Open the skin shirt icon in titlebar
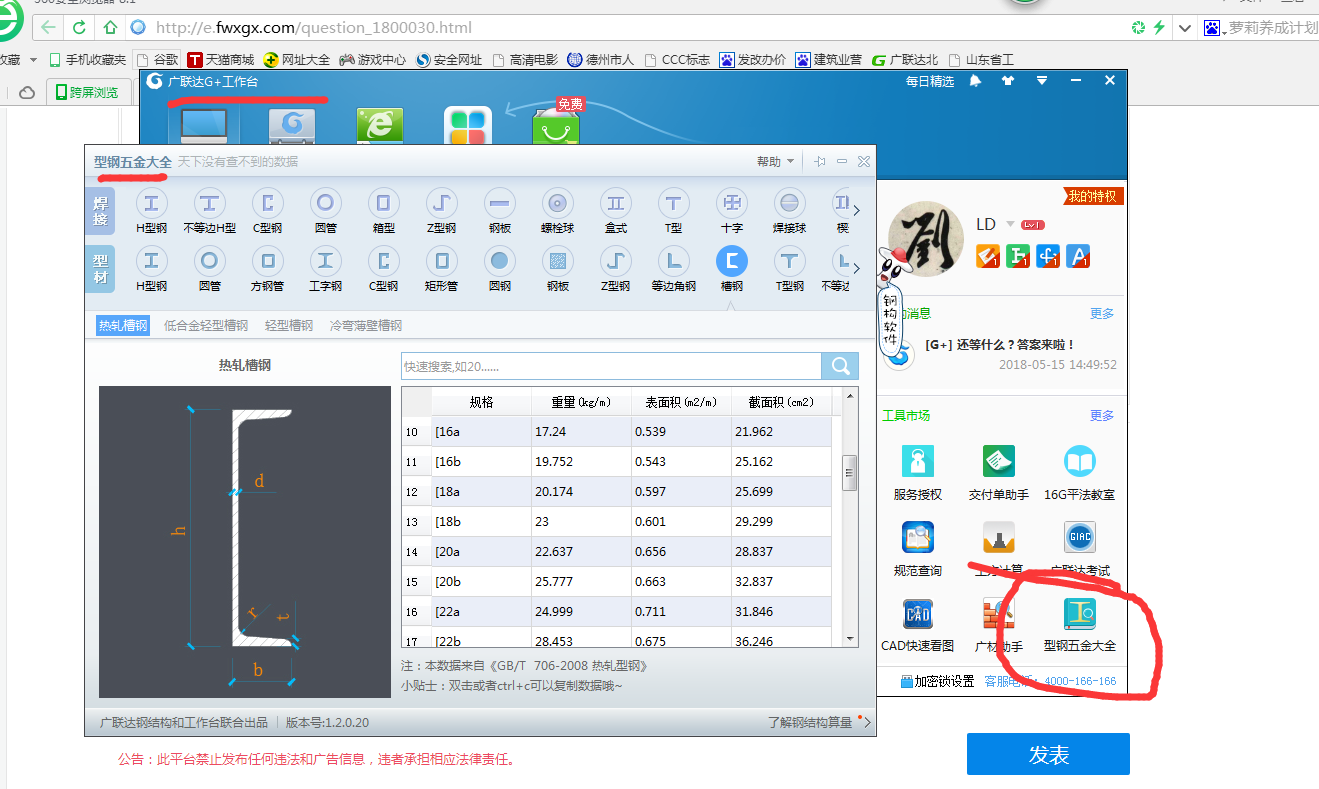1319x789 pixels. (x=1008, y=81)
